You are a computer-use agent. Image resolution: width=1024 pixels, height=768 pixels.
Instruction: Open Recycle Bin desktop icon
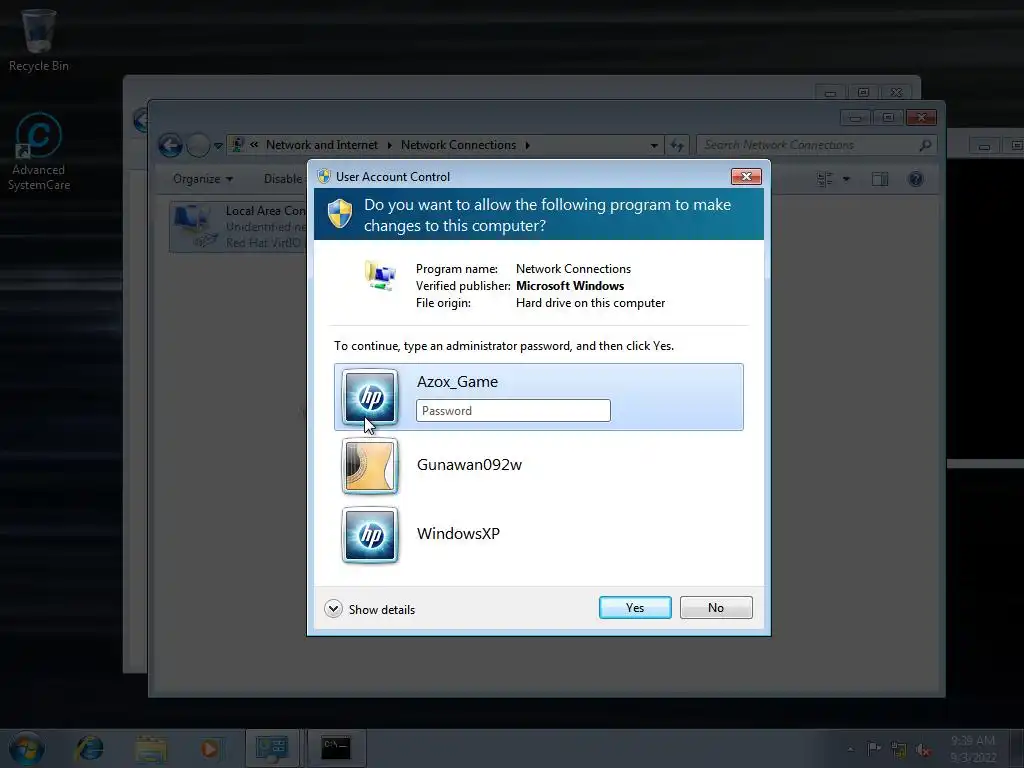point(39,40)
